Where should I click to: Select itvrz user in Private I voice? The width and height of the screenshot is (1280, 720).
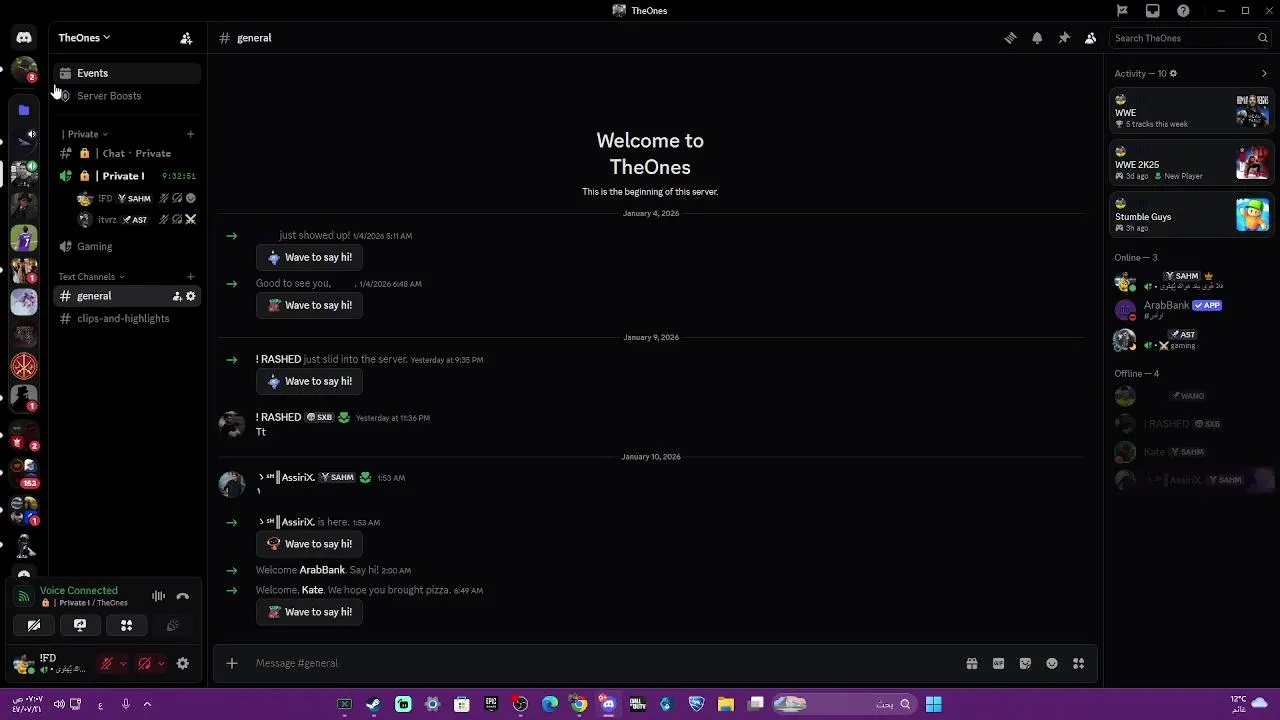(137, 220)
